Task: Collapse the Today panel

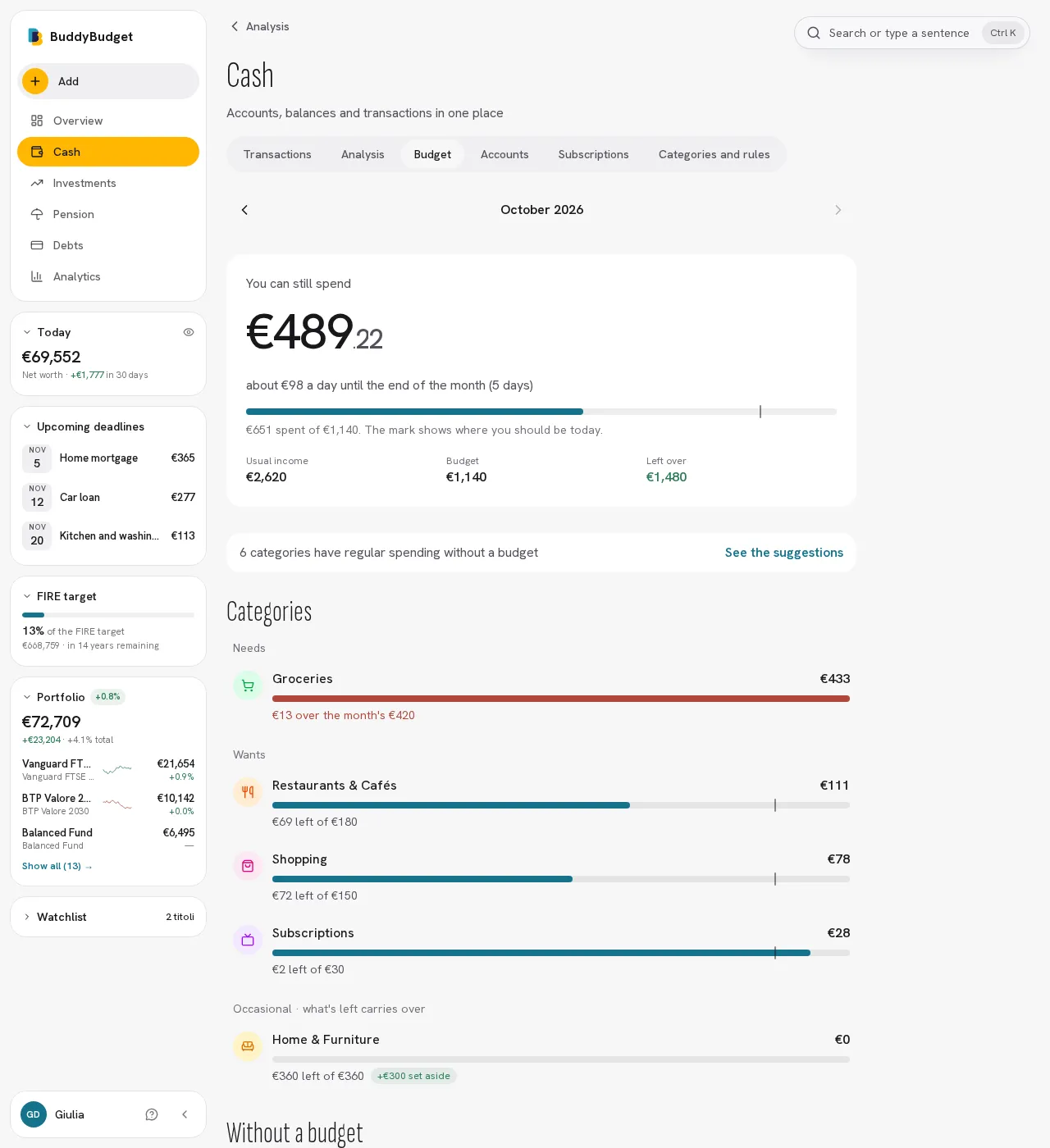Action: (x=27, y=332)
